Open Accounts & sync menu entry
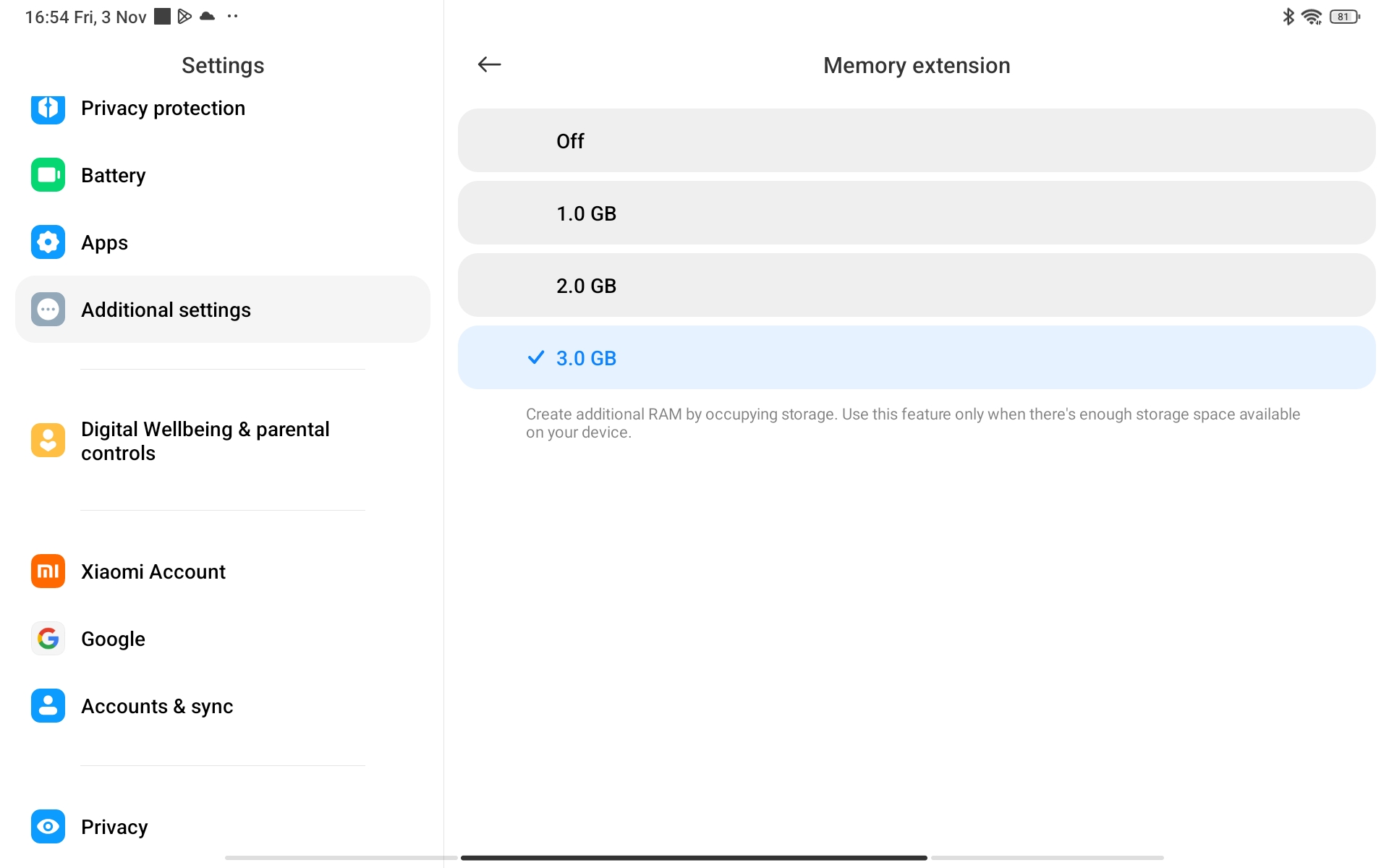 (157, 706)
